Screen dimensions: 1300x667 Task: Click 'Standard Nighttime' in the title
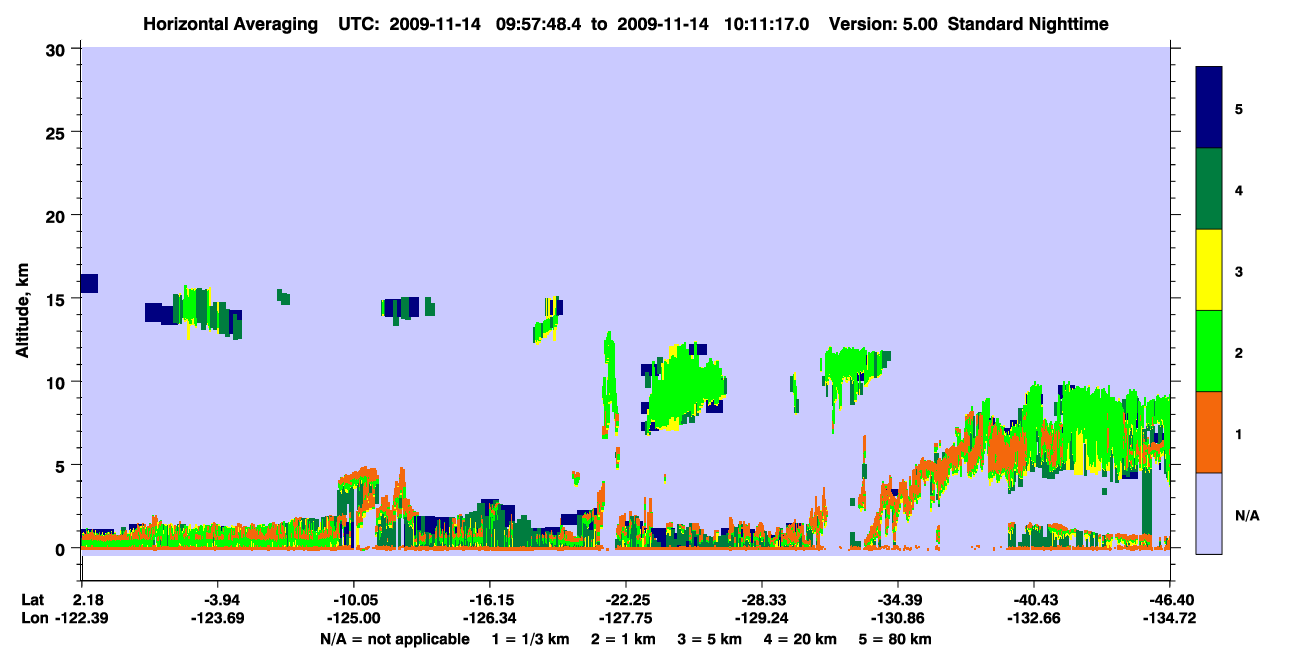click(x=1028, y=23)
